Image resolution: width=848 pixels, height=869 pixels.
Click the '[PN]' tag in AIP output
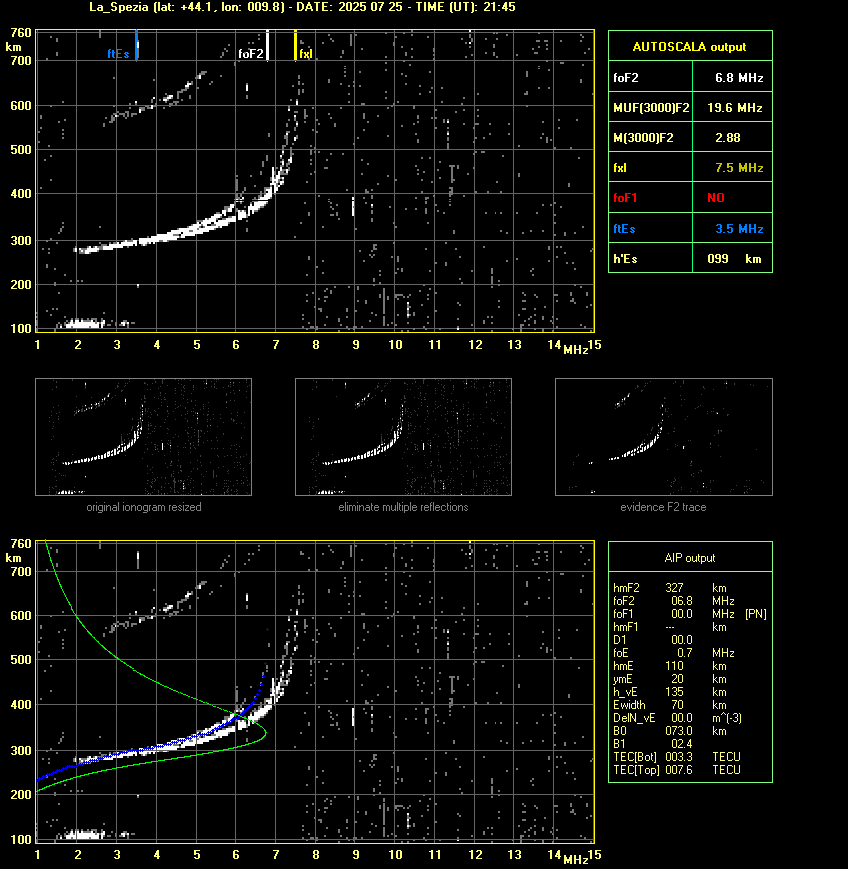click(x=756, y=614)
